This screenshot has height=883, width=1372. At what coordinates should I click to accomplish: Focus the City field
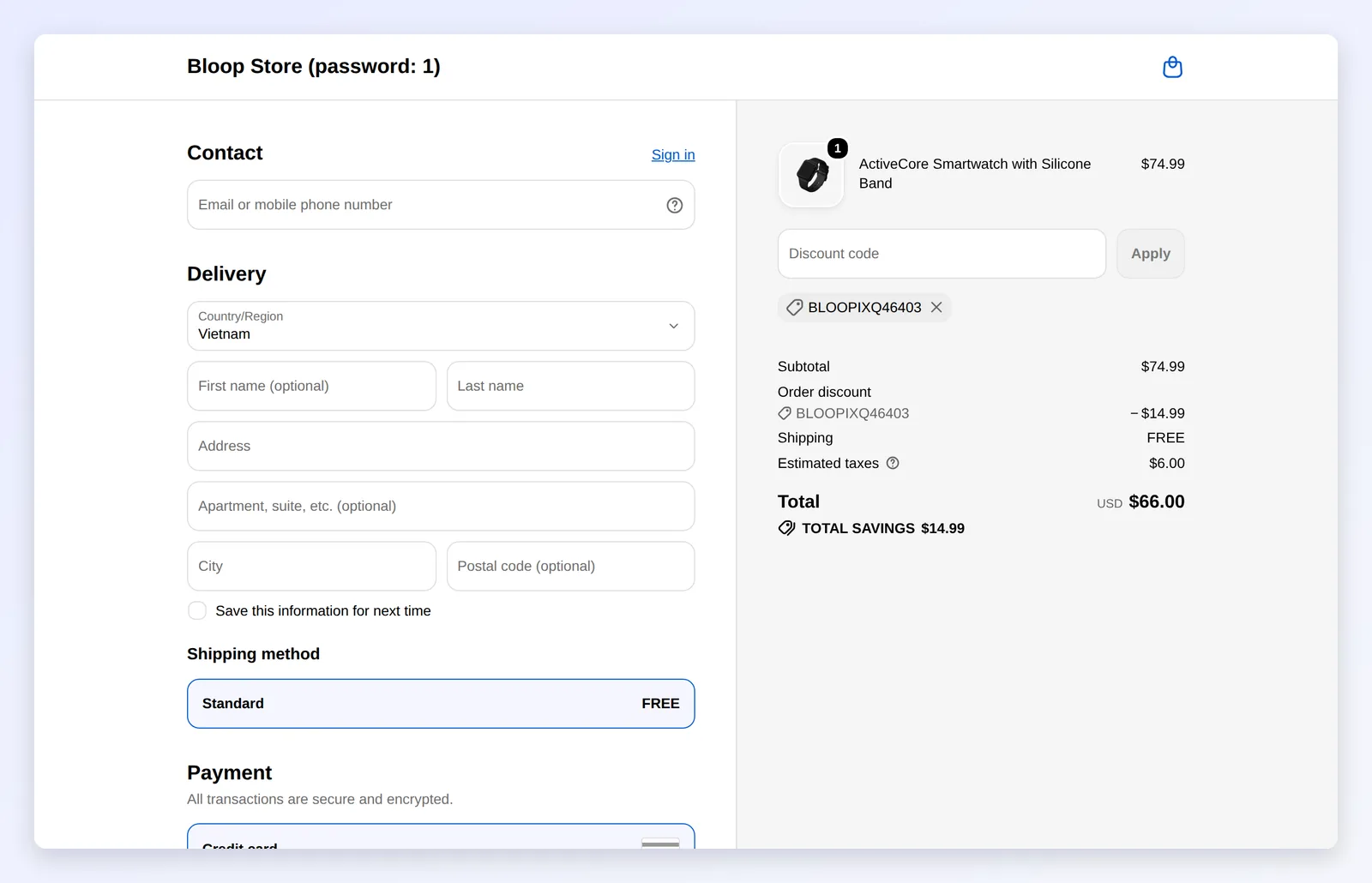311,566
